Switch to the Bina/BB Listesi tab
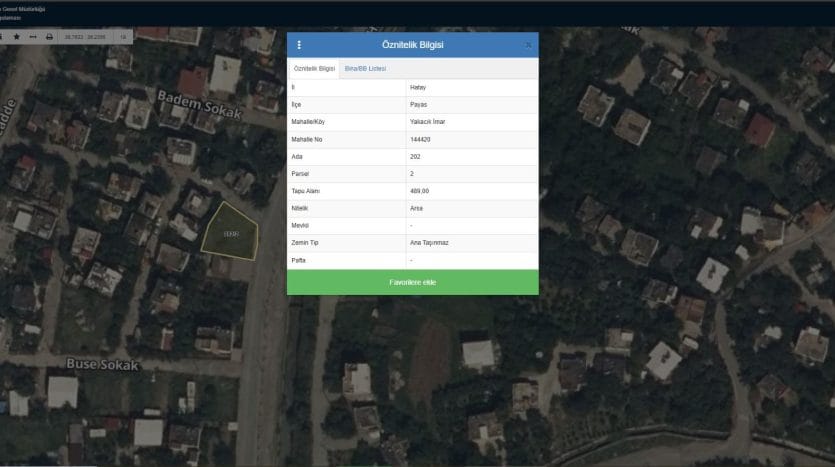Viewport: 835px width, 467px height. point(365,68)
